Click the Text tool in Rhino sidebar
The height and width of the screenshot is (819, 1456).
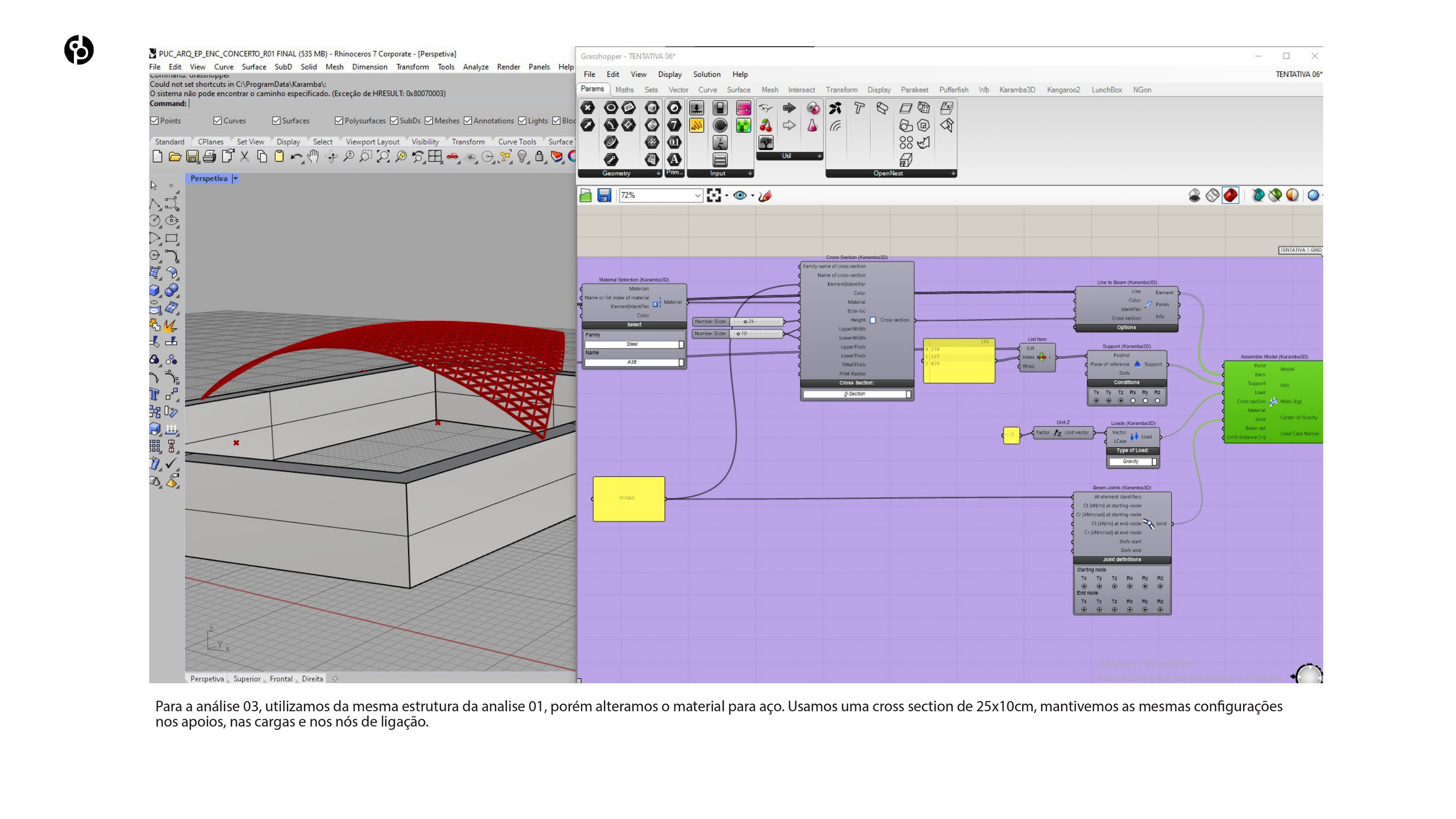154,394
